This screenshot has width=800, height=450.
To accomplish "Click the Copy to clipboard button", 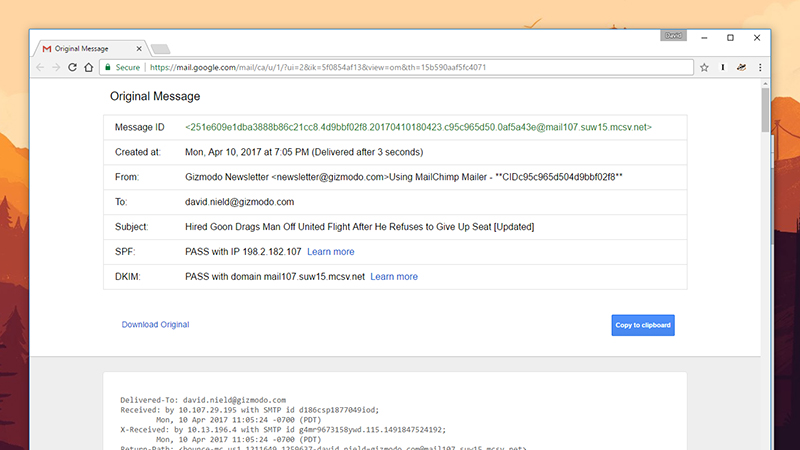I will pos(643,325).
